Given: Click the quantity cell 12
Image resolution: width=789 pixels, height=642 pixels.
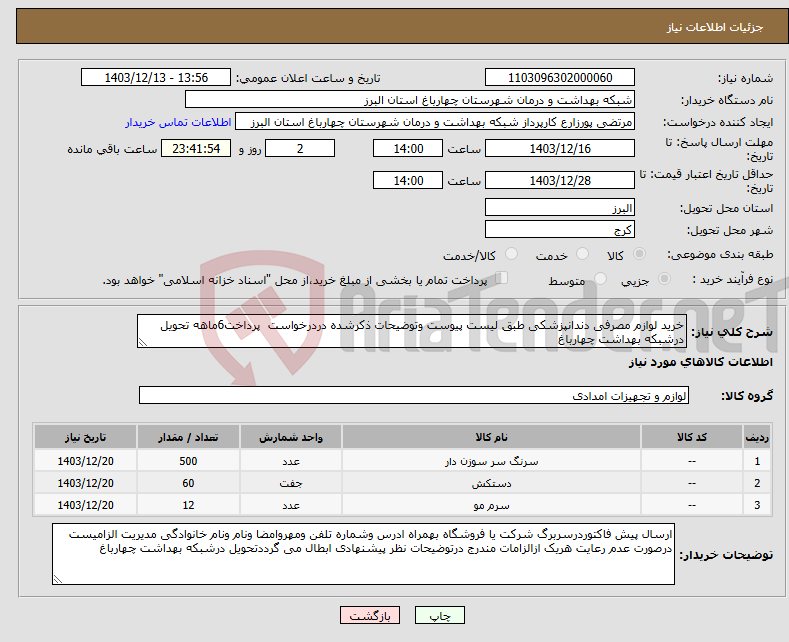Looking at the screenshot, I should [188, 505].
